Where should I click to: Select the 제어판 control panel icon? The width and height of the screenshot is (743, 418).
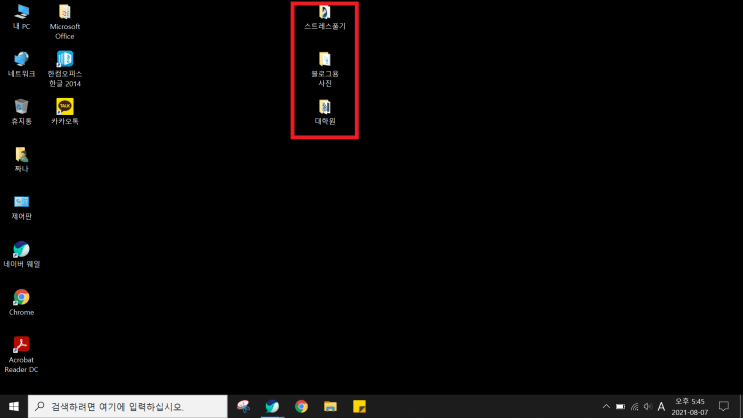pos(21,208)
